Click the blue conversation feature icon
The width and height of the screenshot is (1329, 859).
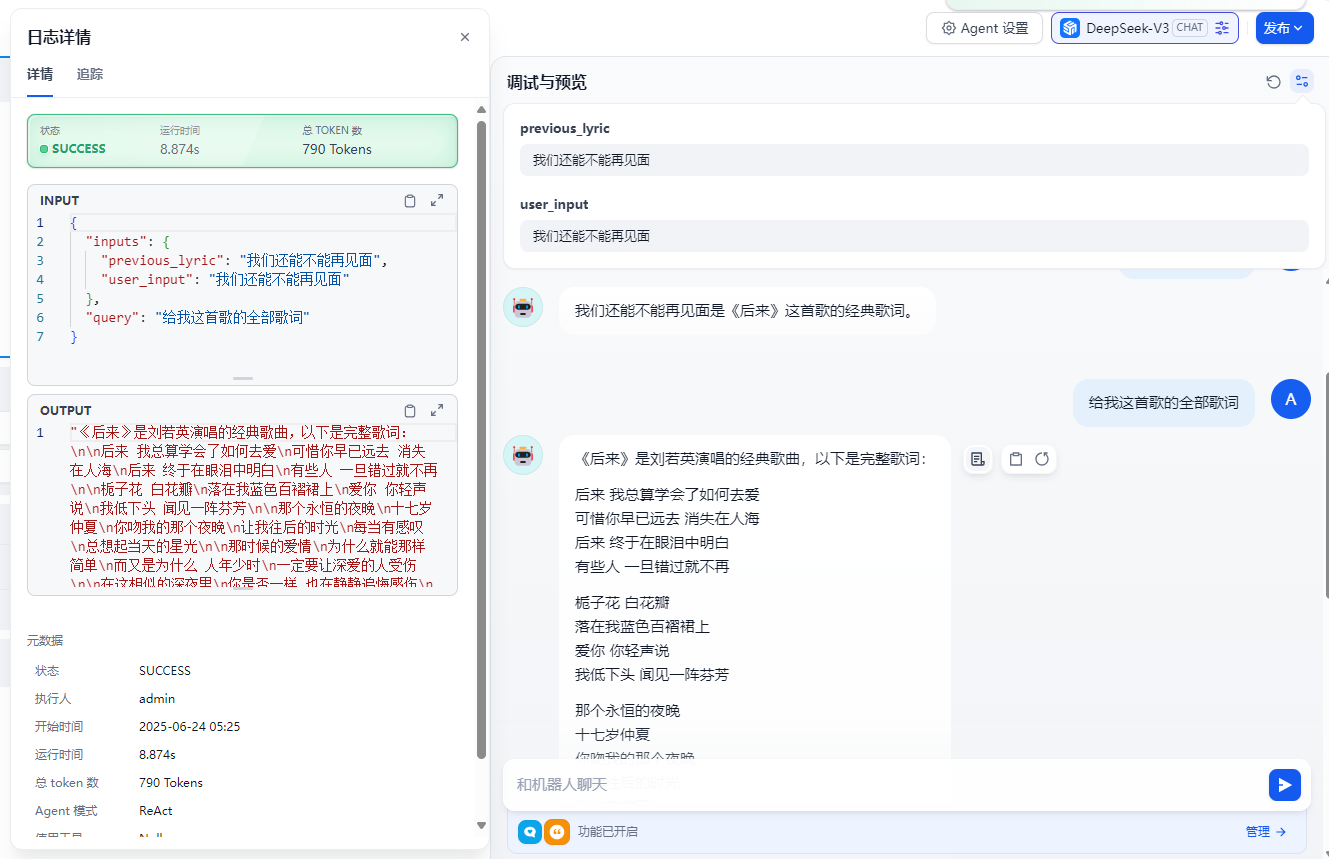[x=530, y=832]
